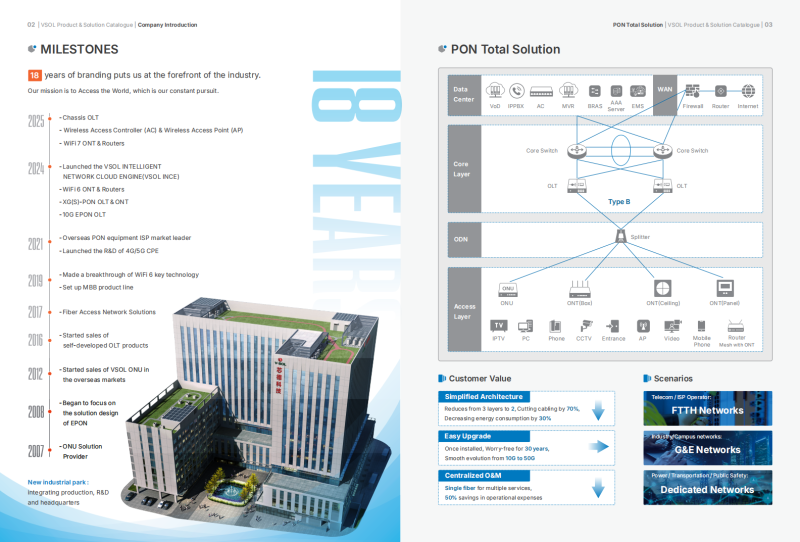Select the Data Center layer label
Image resolution: width=800 pixels, height=542 pixels.
pyautogui.click(x=462, y=93)
